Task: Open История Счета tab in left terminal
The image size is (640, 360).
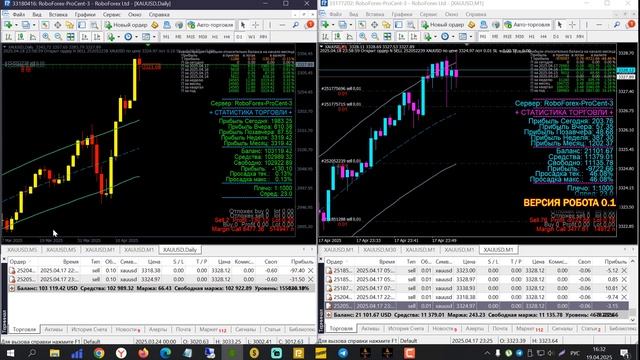Action: tap(89, 329)
